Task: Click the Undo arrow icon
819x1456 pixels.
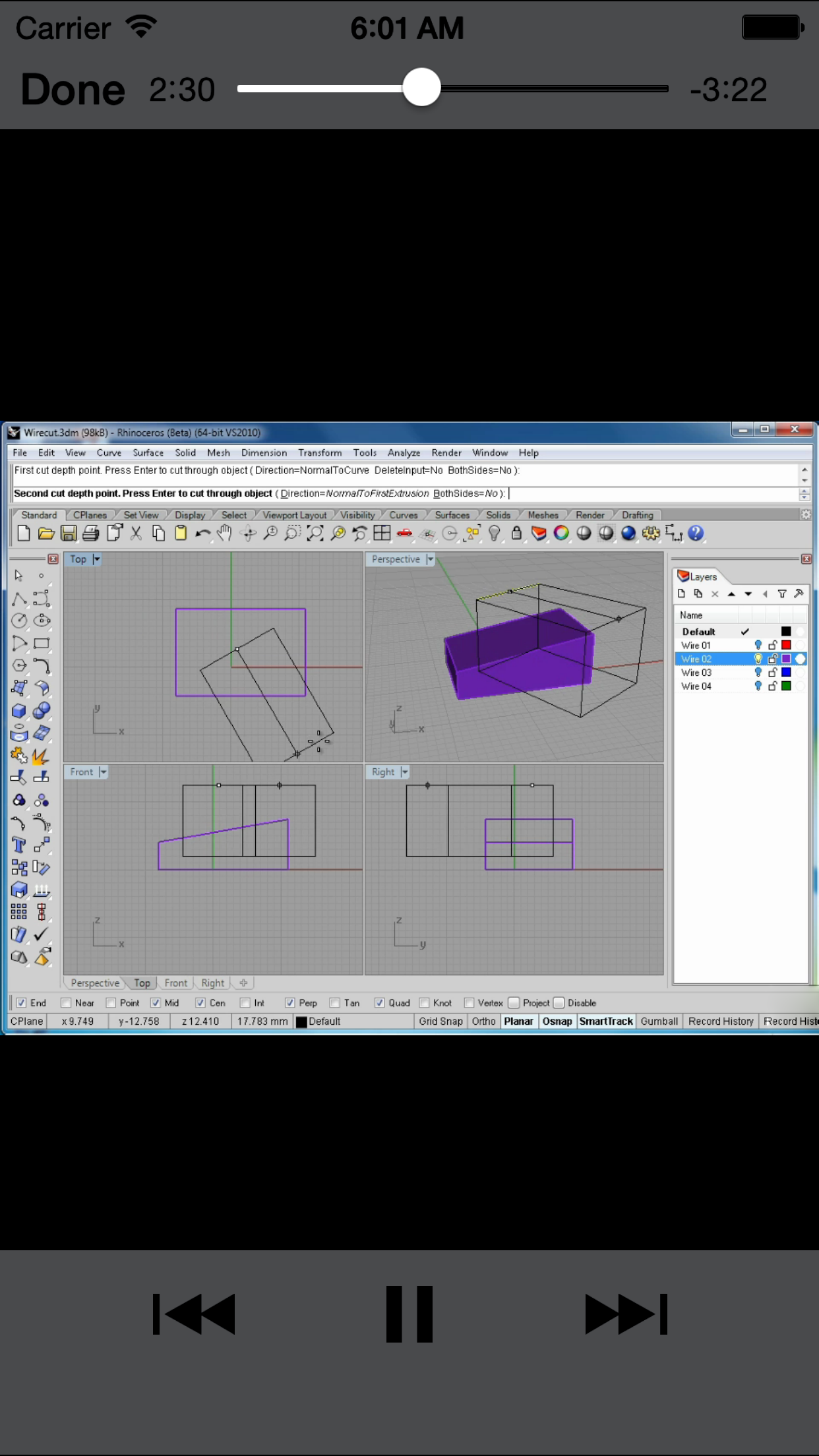Action: 202,533
